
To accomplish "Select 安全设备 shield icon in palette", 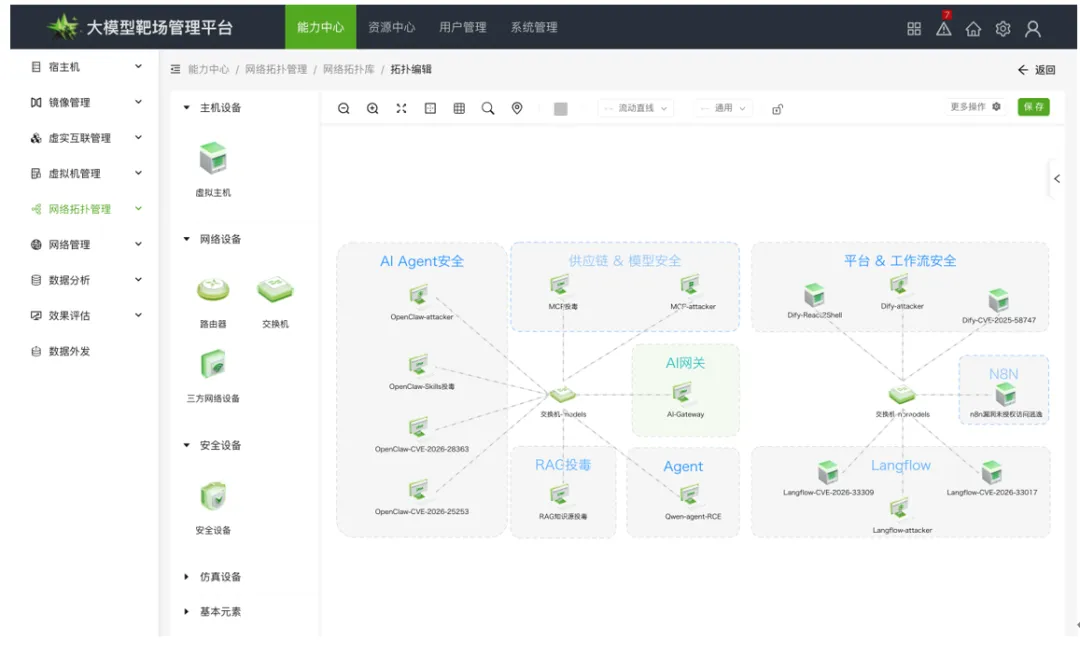I will pyautogui.click(x=213, y=496).
